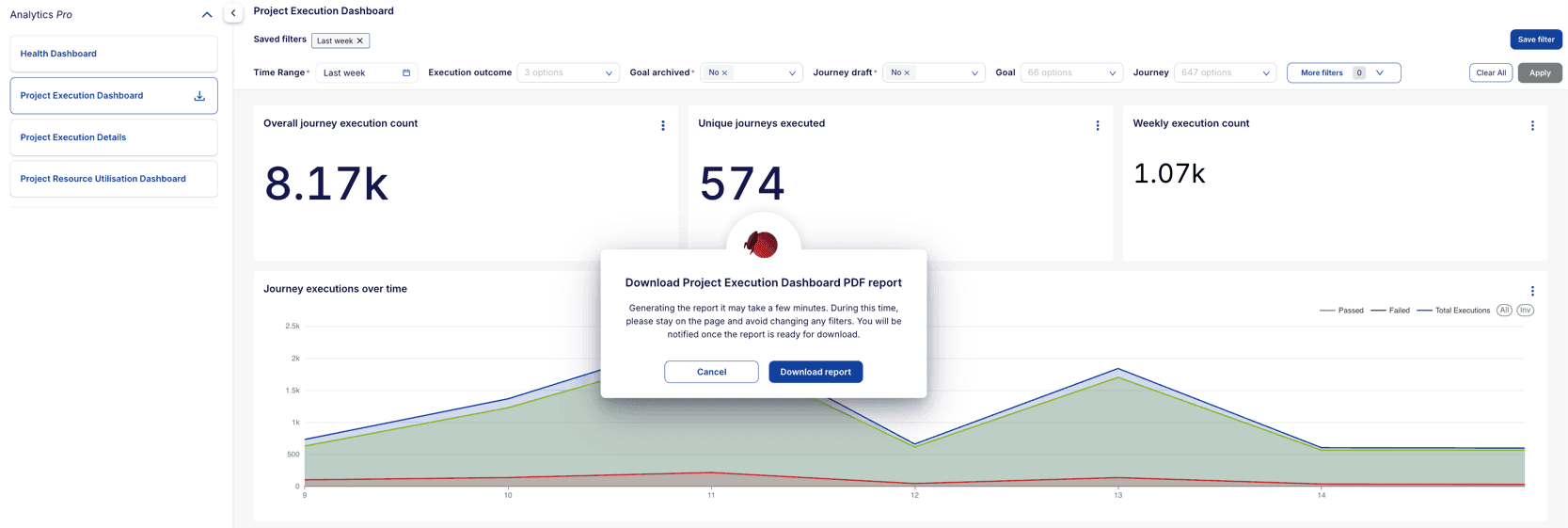
Task: Open options menu for Weekly execution count
Action: (x=1532, y=125)
